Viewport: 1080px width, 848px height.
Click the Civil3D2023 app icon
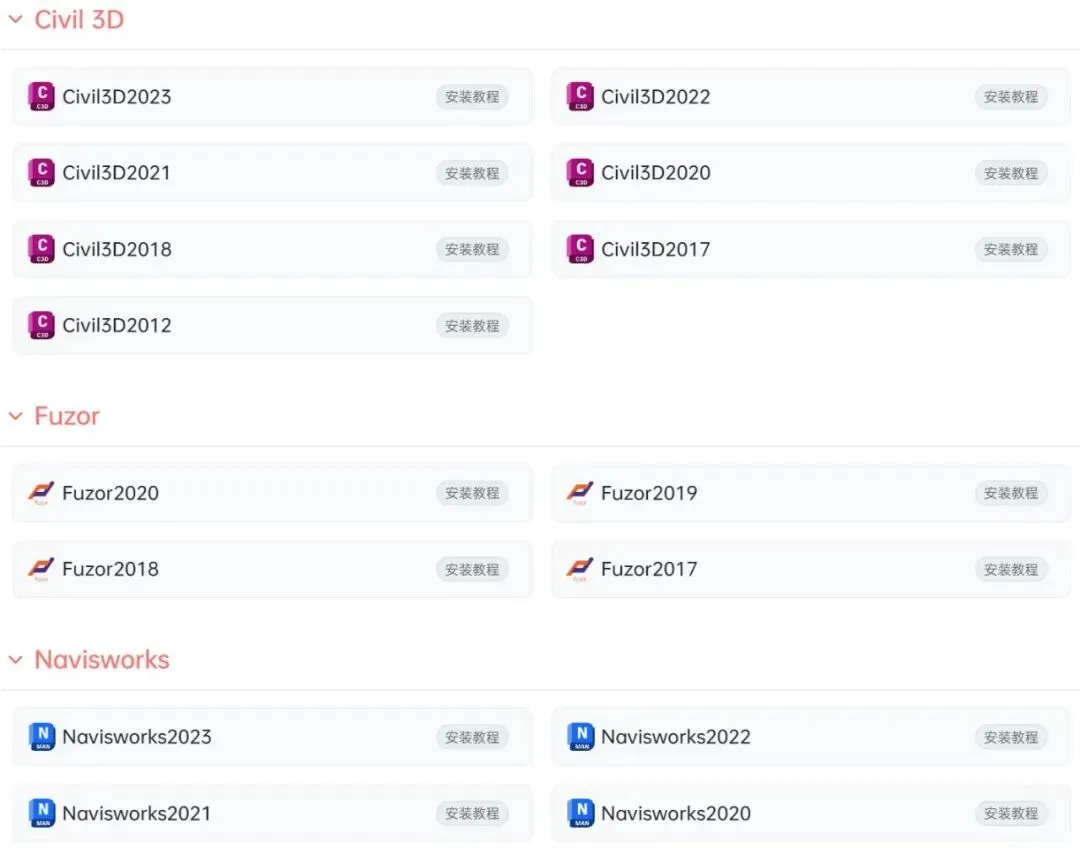pos(41,96)
